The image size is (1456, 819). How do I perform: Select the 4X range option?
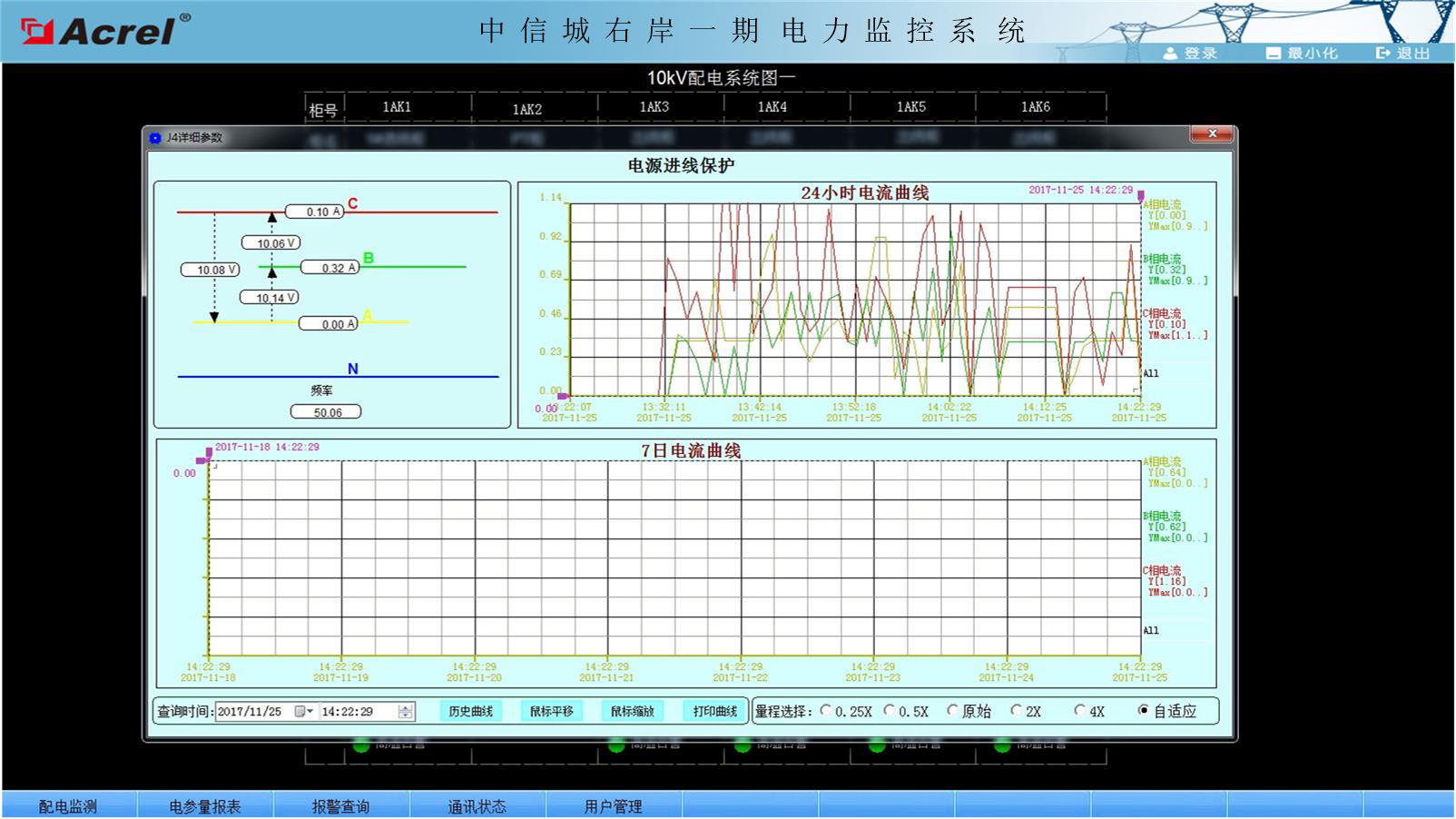pos(1079,711)
